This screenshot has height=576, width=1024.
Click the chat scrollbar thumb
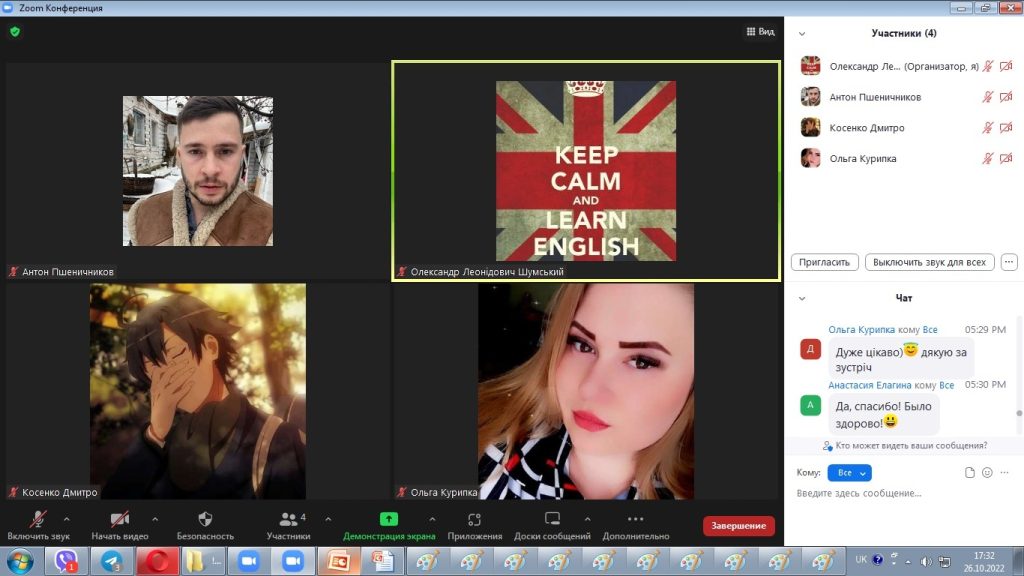(1019, 413)
